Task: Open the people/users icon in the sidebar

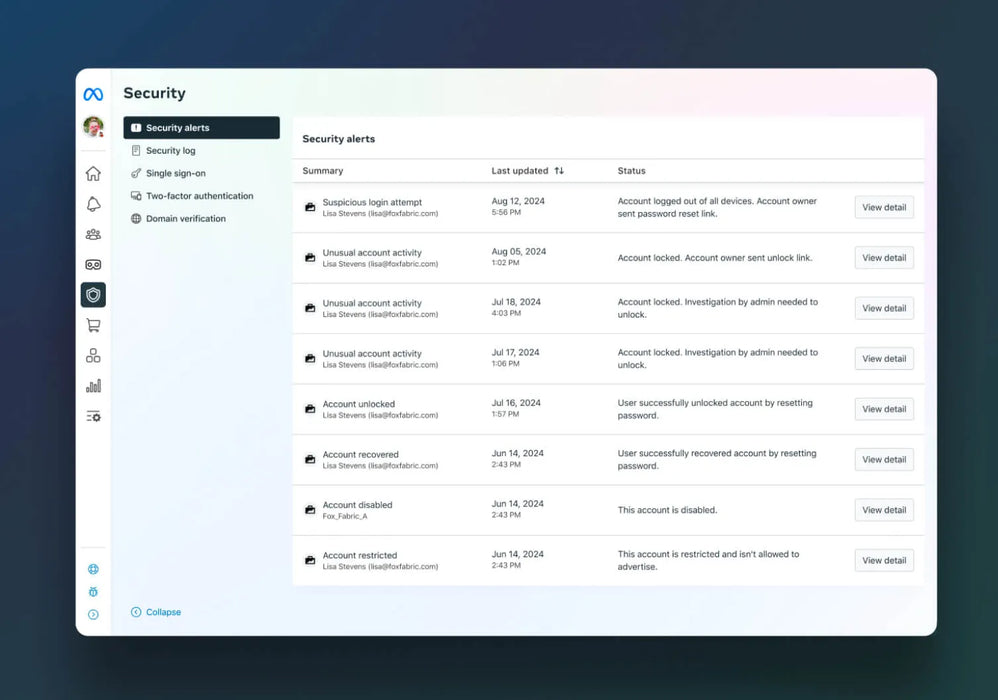Action: 93,234
